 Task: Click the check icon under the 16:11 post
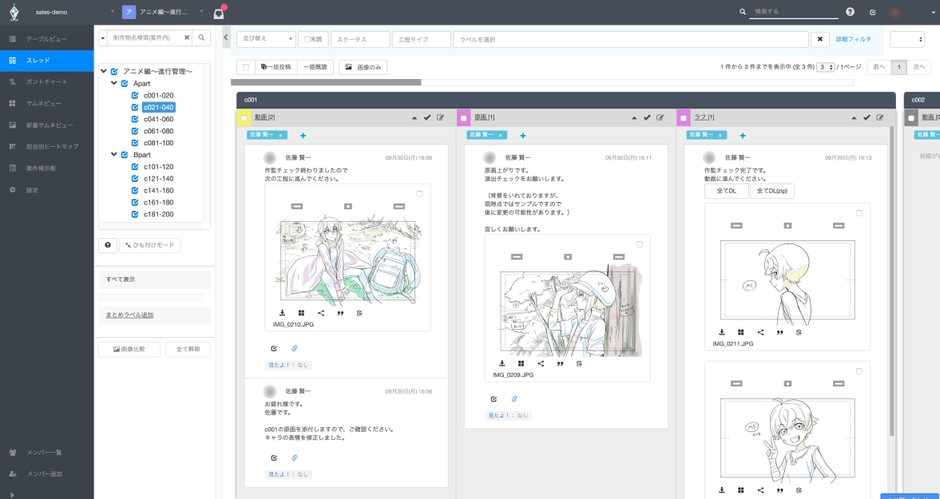coord(493,399)
